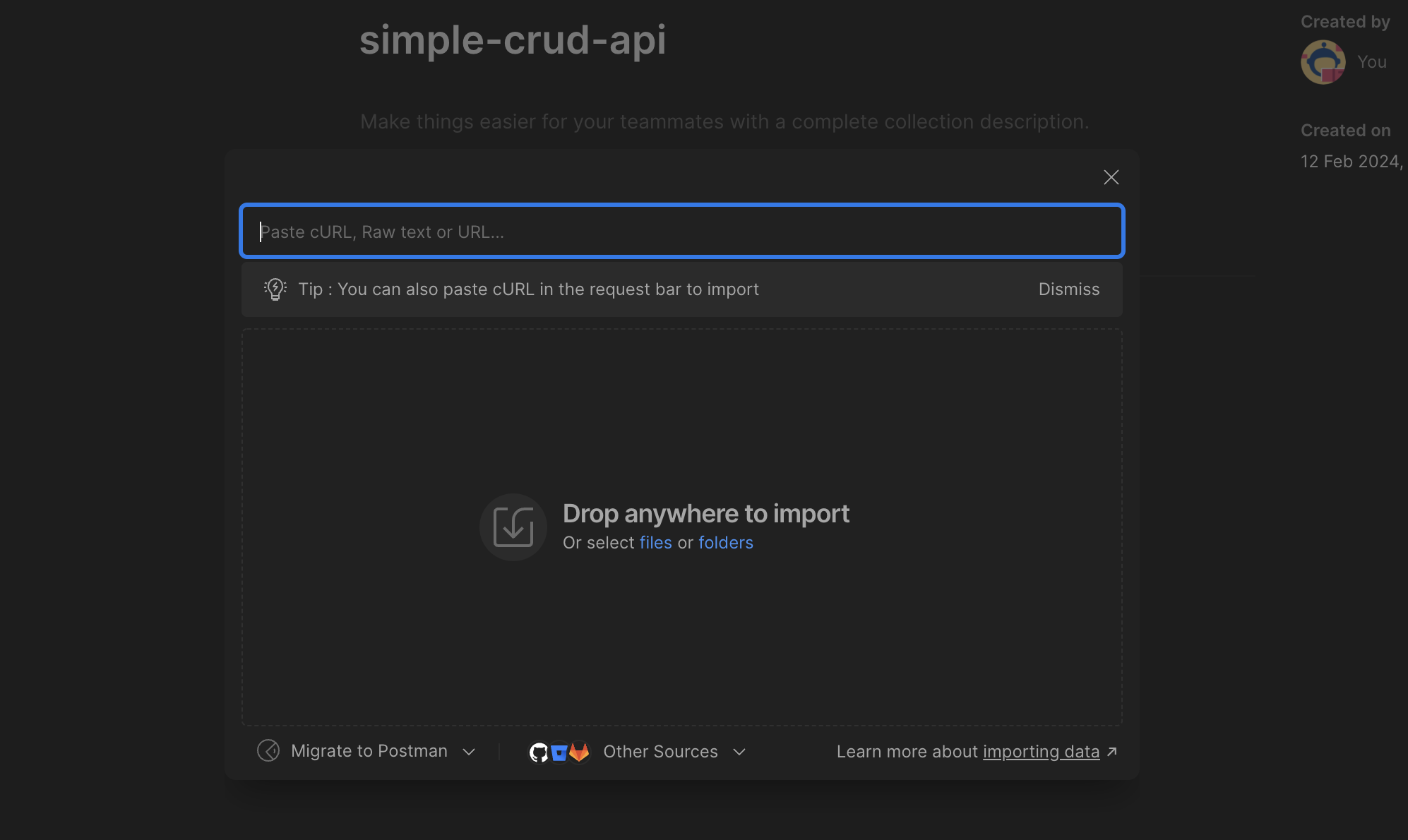Image resolution: width=1408 pixels, height=840 pixels.
Task: Click the Paste cURL, Raw text input field
Action: click(x=681, y=232)
